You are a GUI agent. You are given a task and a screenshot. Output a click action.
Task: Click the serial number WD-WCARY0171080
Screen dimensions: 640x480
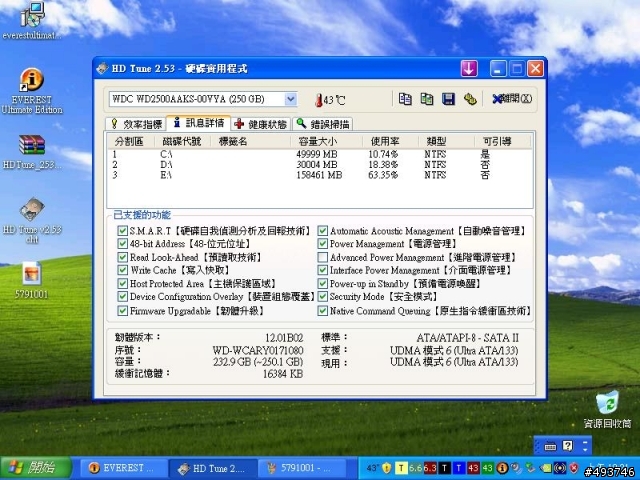(x=258, y=350)
